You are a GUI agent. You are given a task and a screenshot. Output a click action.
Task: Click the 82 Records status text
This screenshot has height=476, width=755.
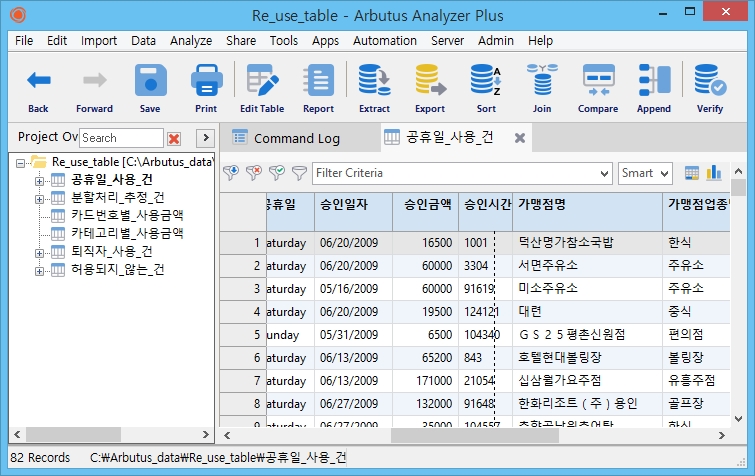[40, 458]
